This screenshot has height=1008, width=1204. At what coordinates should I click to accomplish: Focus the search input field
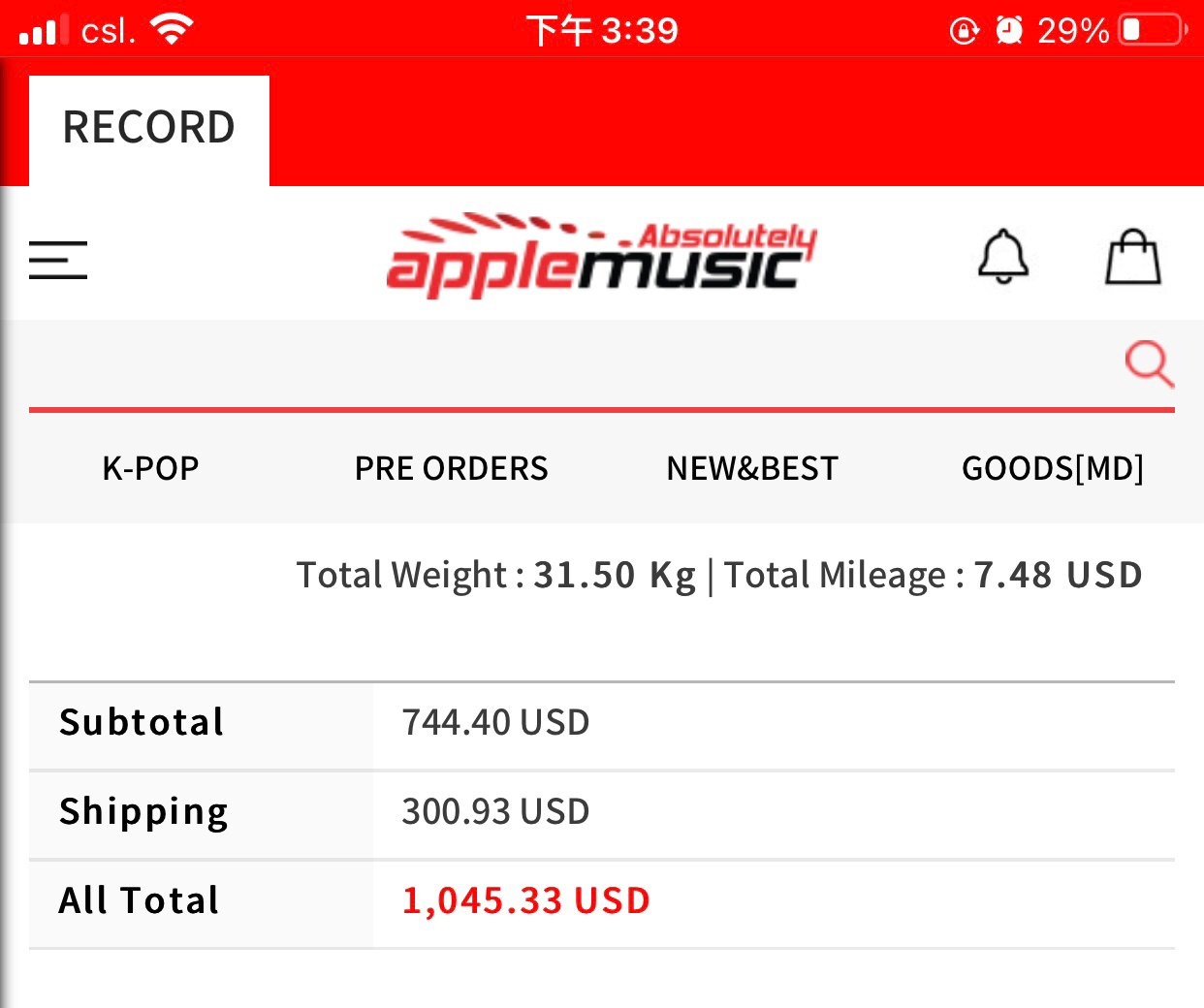click(572, 363)
